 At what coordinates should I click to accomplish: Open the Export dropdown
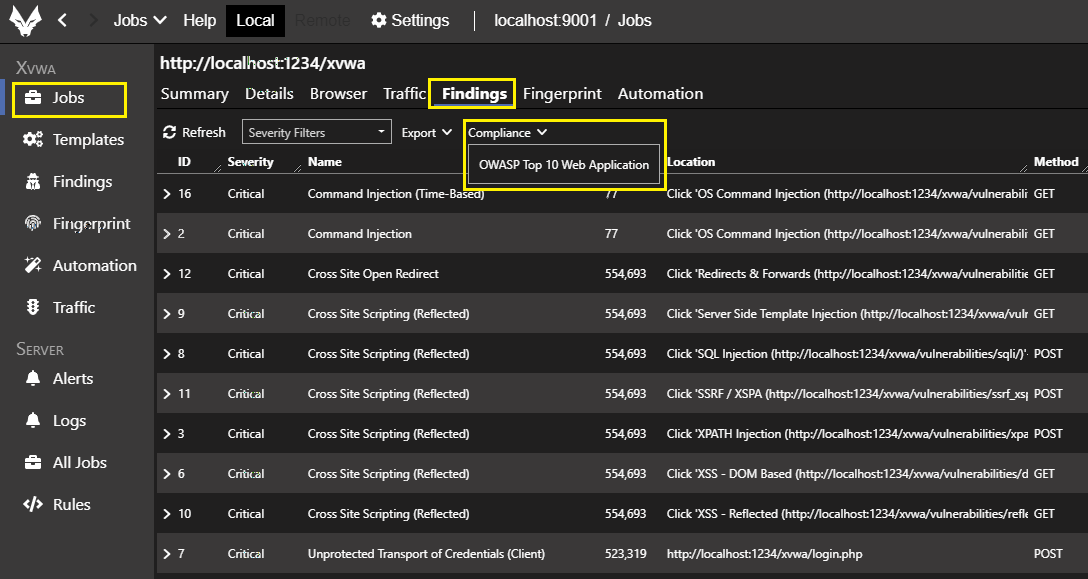pyautogui.click(x=427, y=133)
